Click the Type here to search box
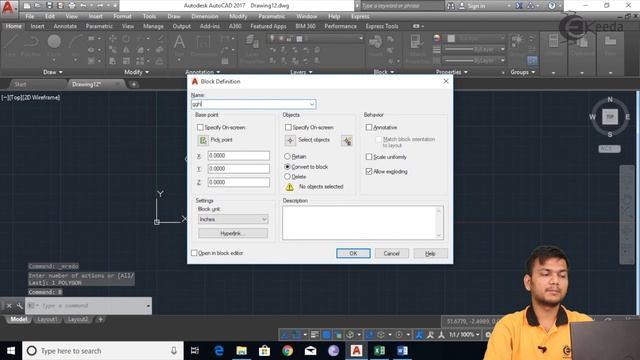This screenshot has width=640, height=360. coord(103,351)
